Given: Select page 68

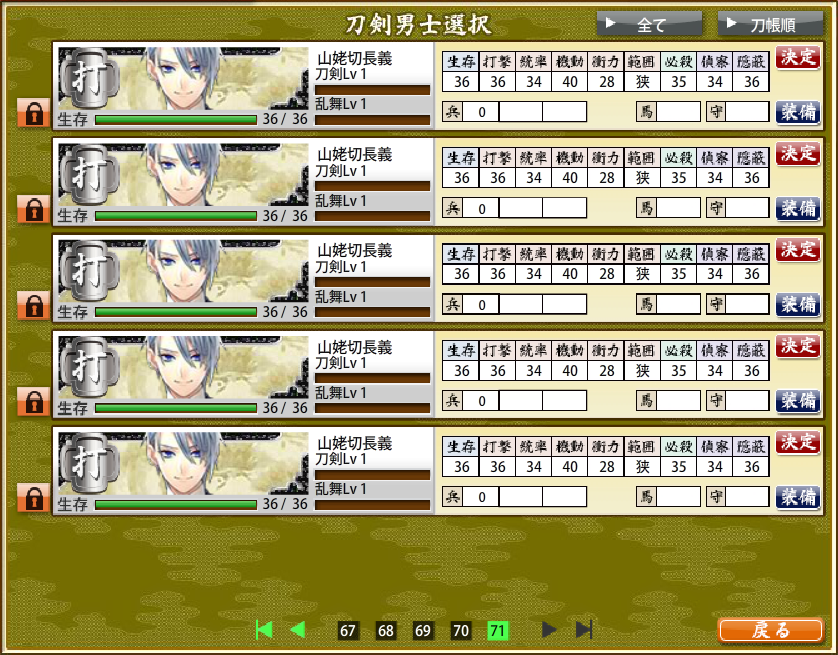Looking at the screenshot, I should point(385,631).
